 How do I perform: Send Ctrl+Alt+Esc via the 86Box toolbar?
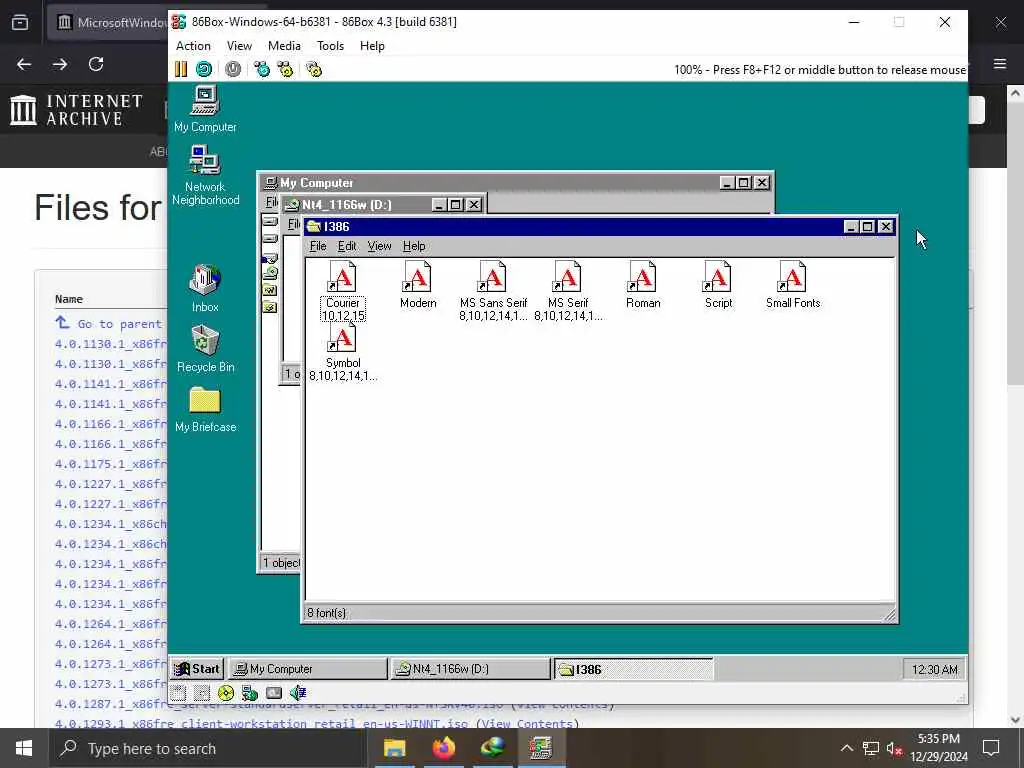(285, 69)
